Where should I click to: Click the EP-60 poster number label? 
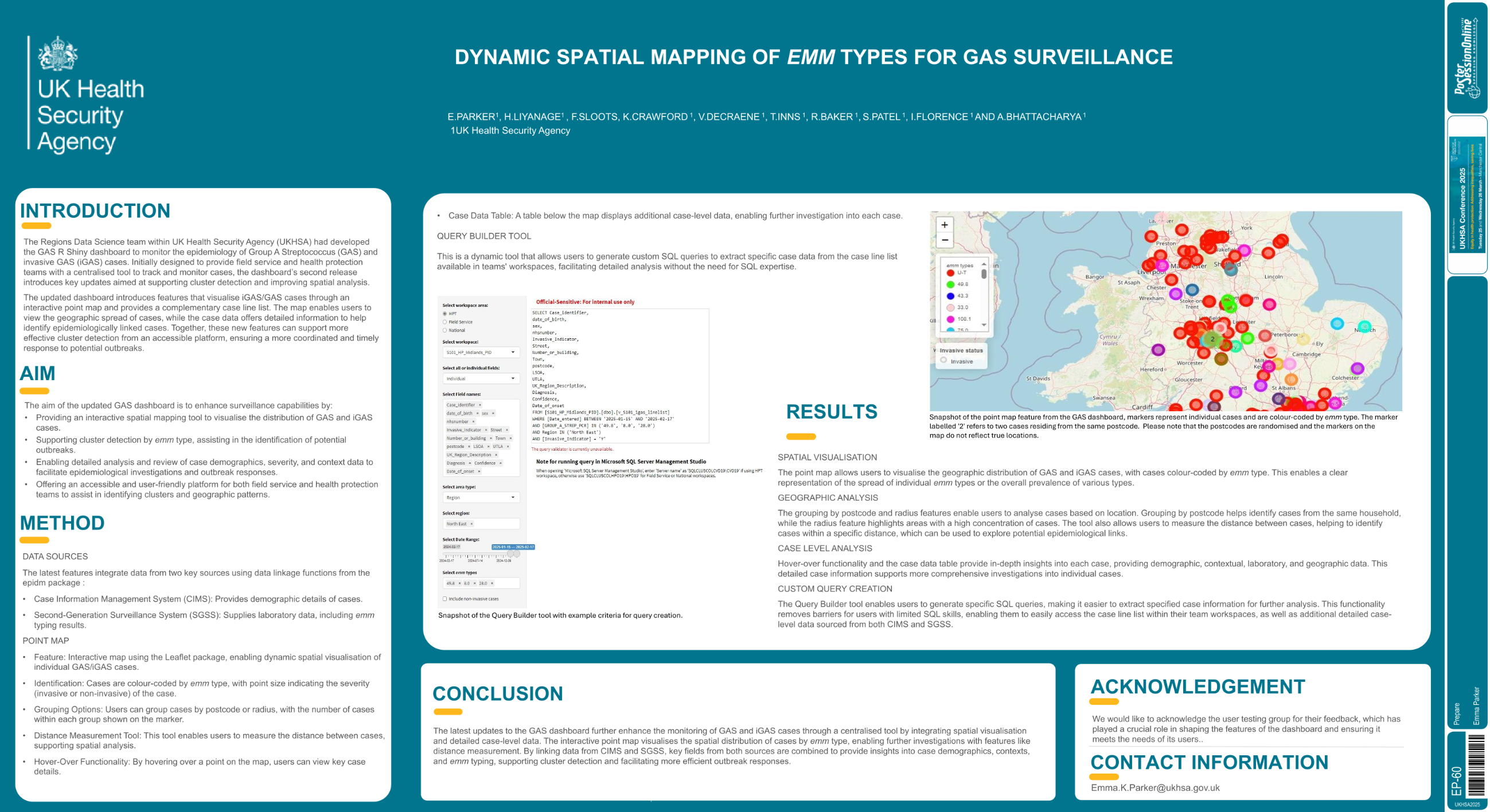[1457, 781]
